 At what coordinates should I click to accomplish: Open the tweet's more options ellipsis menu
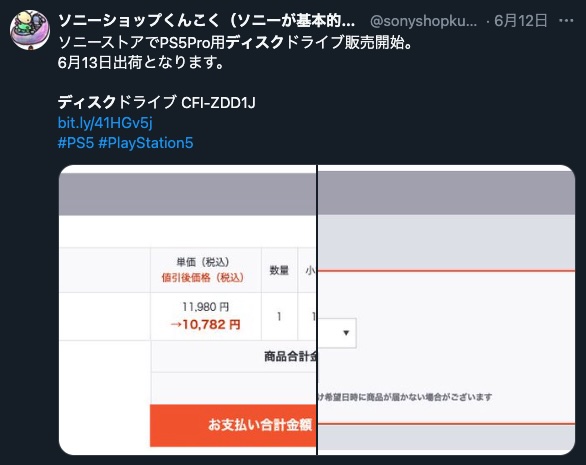[x=566, y=21]
